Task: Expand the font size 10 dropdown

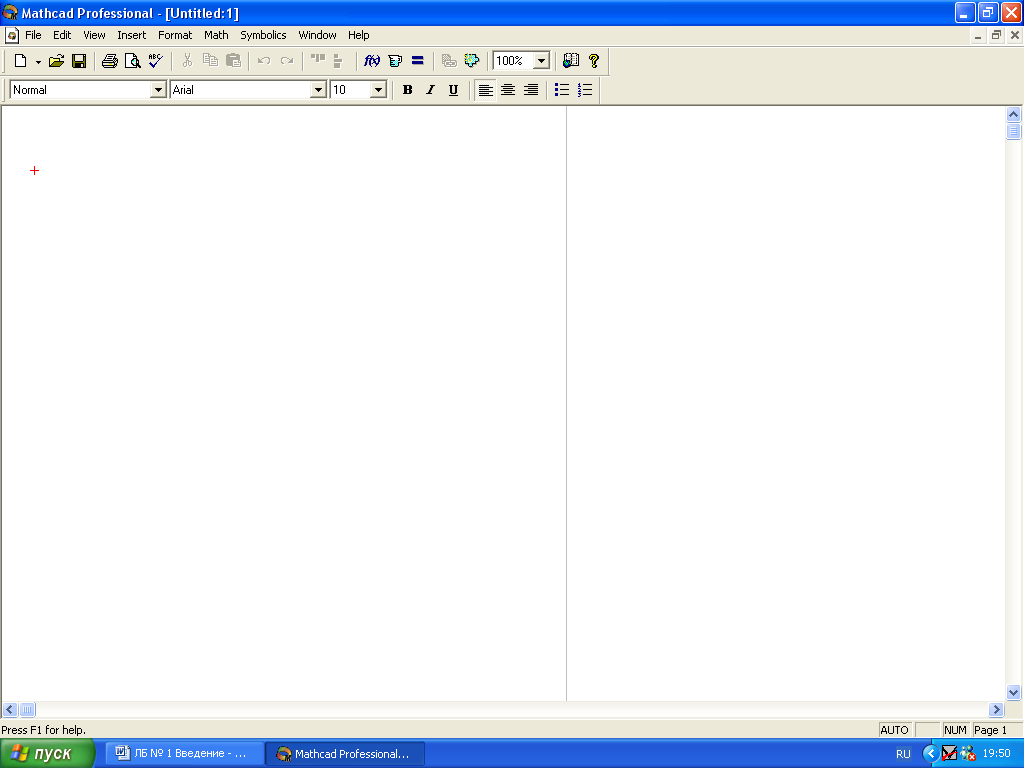Action: pos(378,90)
